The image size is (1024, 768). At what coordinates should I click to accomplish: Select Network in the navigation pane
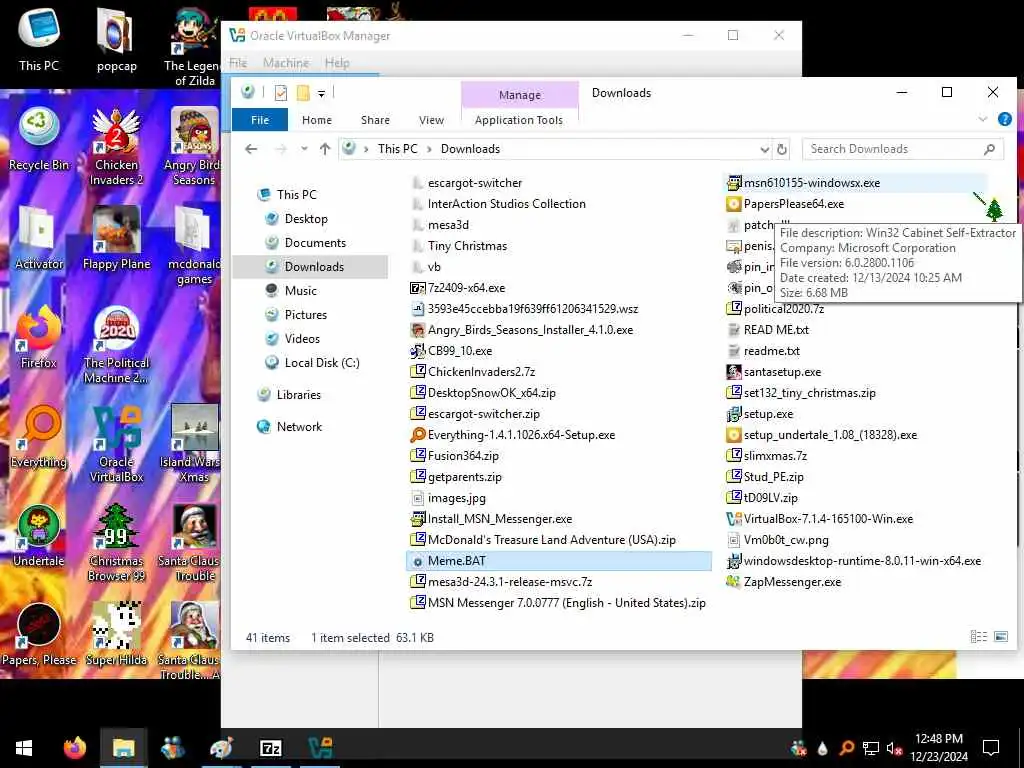tap(299, 427)
